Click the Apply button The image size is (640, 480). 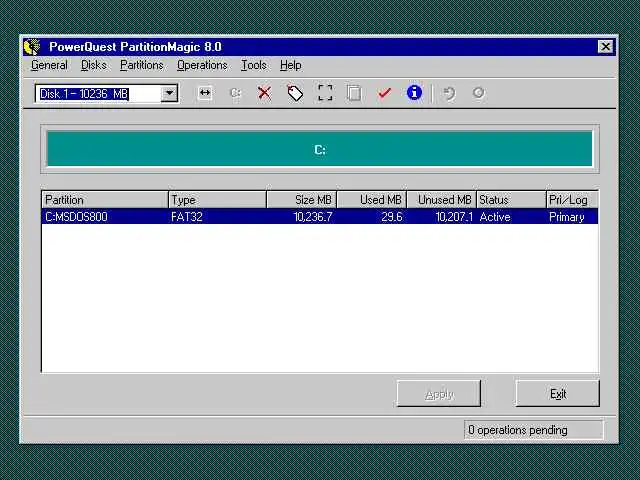(x=439, y=394)
